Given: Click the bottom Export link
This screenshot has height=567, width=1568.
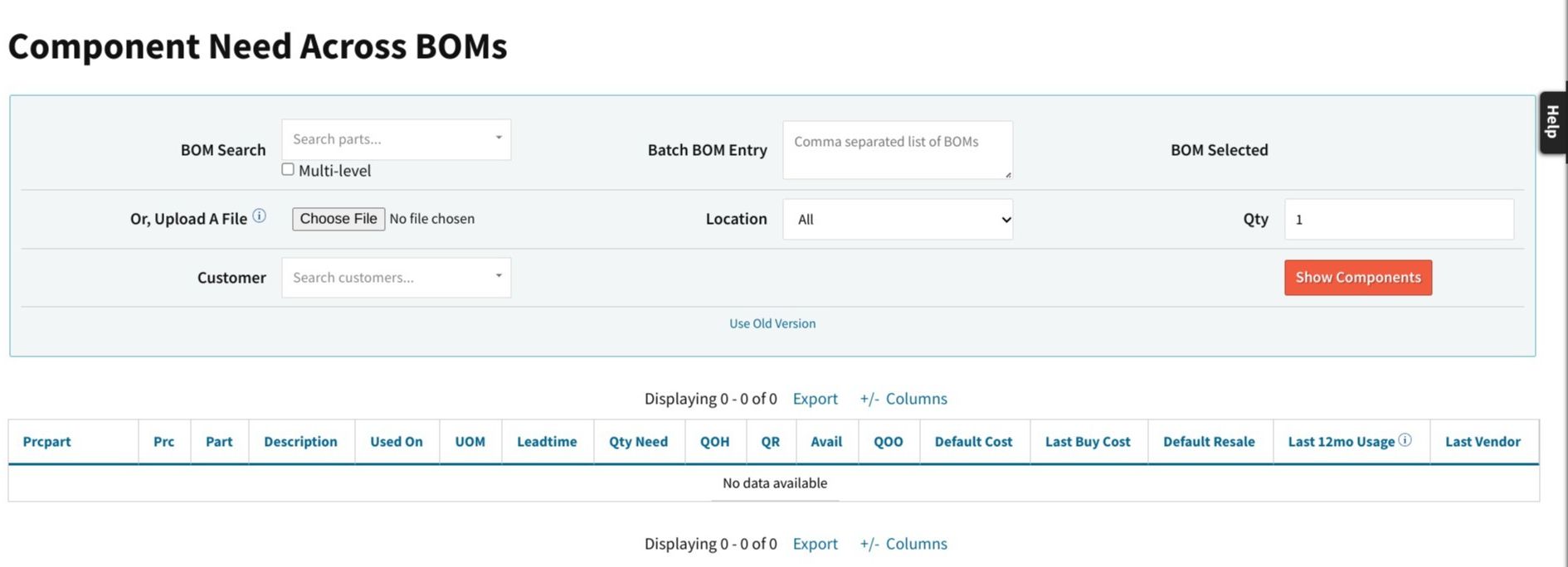Looking at the screenshot, I should pyautogui.click(x=815, y=544).
